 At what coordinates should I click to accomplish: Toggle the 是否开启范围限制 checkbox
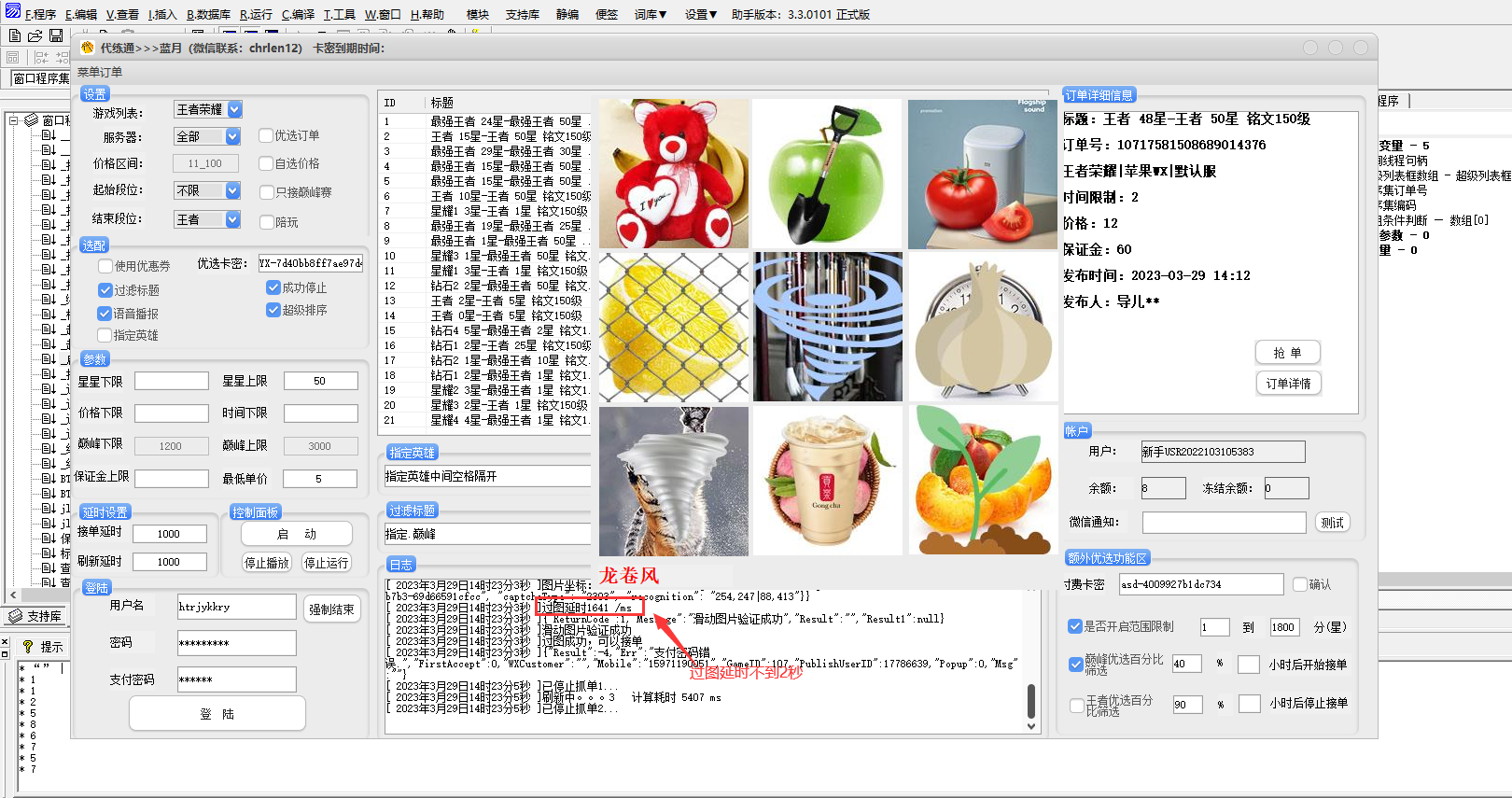coord(1075,626)
